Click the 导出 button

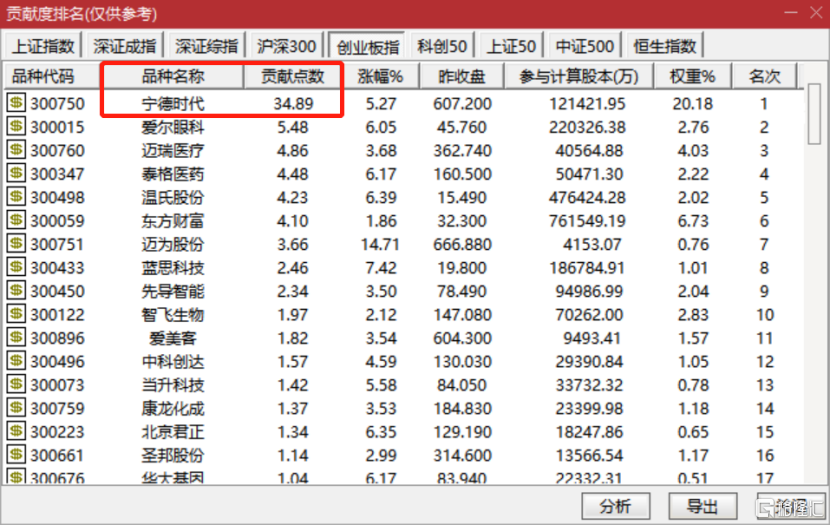pyautogui.click(x=702, y=506)
